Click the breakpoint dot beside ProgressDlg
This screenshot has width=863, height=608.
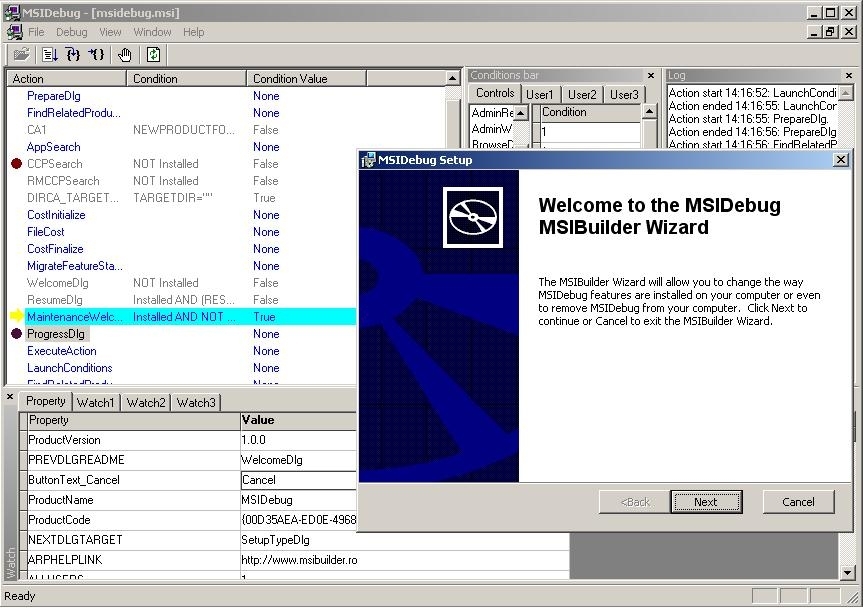[17, 333]
